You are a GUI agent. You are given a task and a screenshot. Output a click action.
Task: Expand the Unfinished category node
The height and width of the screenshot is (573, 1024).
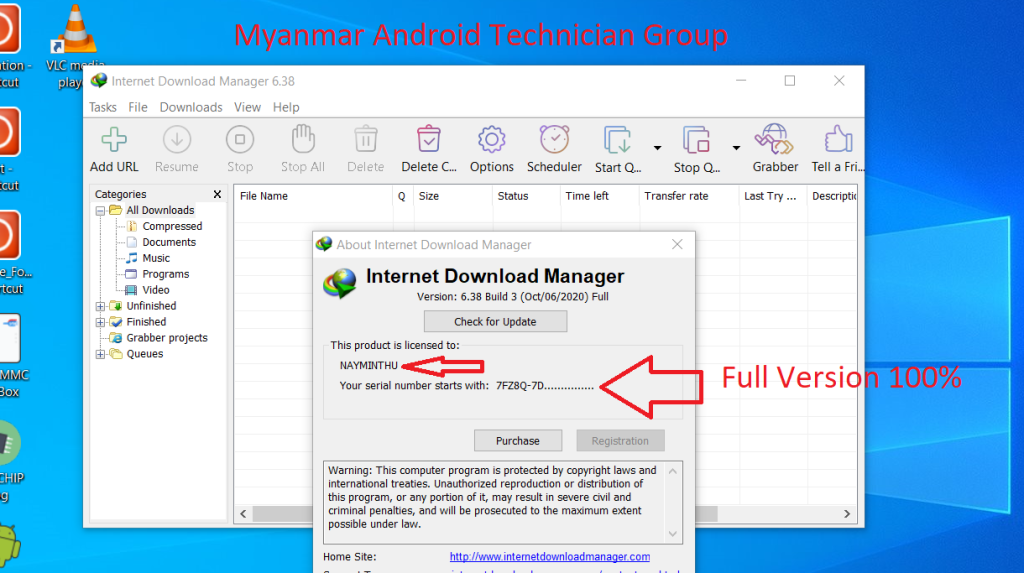point(100,306)
